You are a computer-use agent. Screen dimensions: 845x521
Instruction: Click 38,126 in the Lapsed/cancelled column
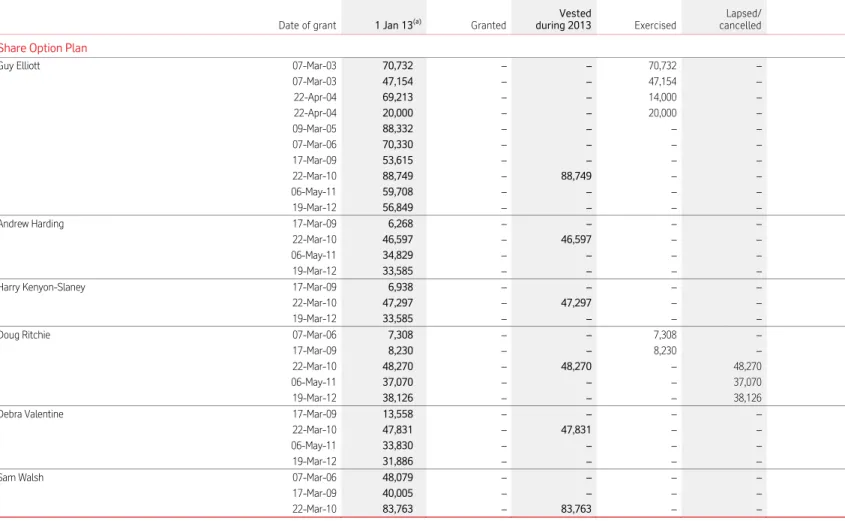point(747,398)
